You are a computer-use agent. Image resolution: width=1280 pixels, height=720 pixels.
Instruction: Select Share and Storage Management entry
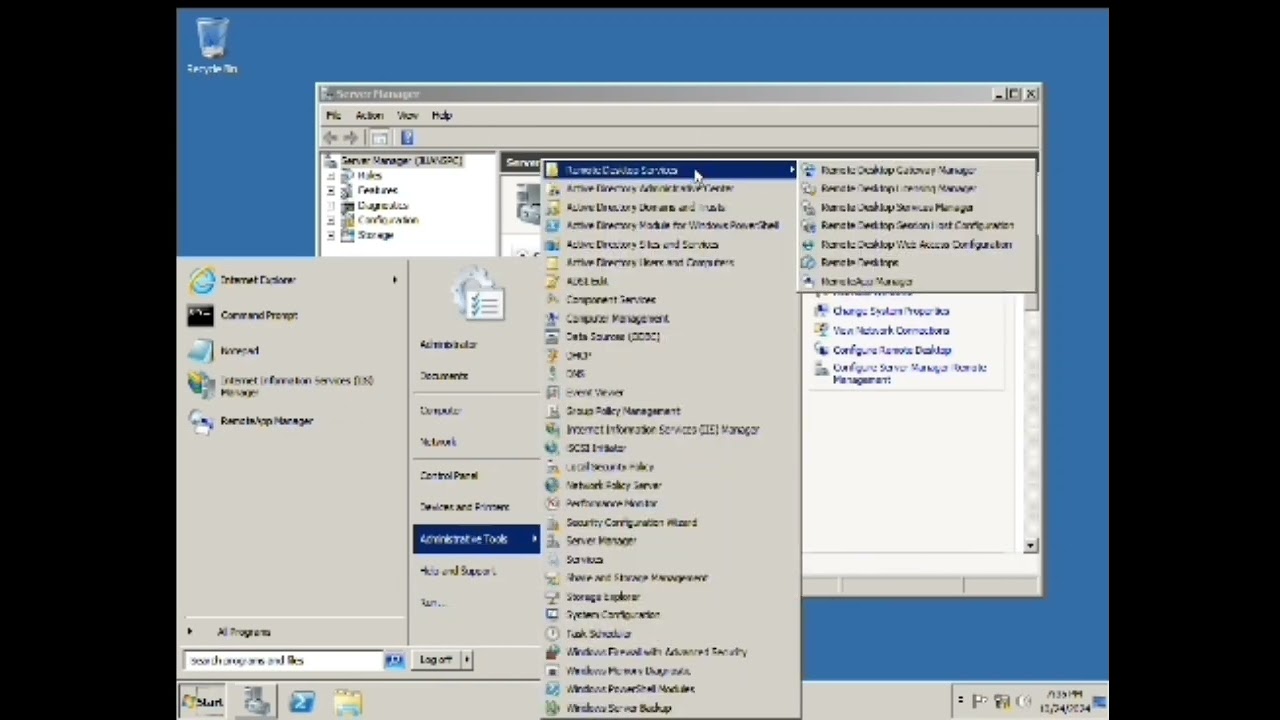[x=671, y=578]
